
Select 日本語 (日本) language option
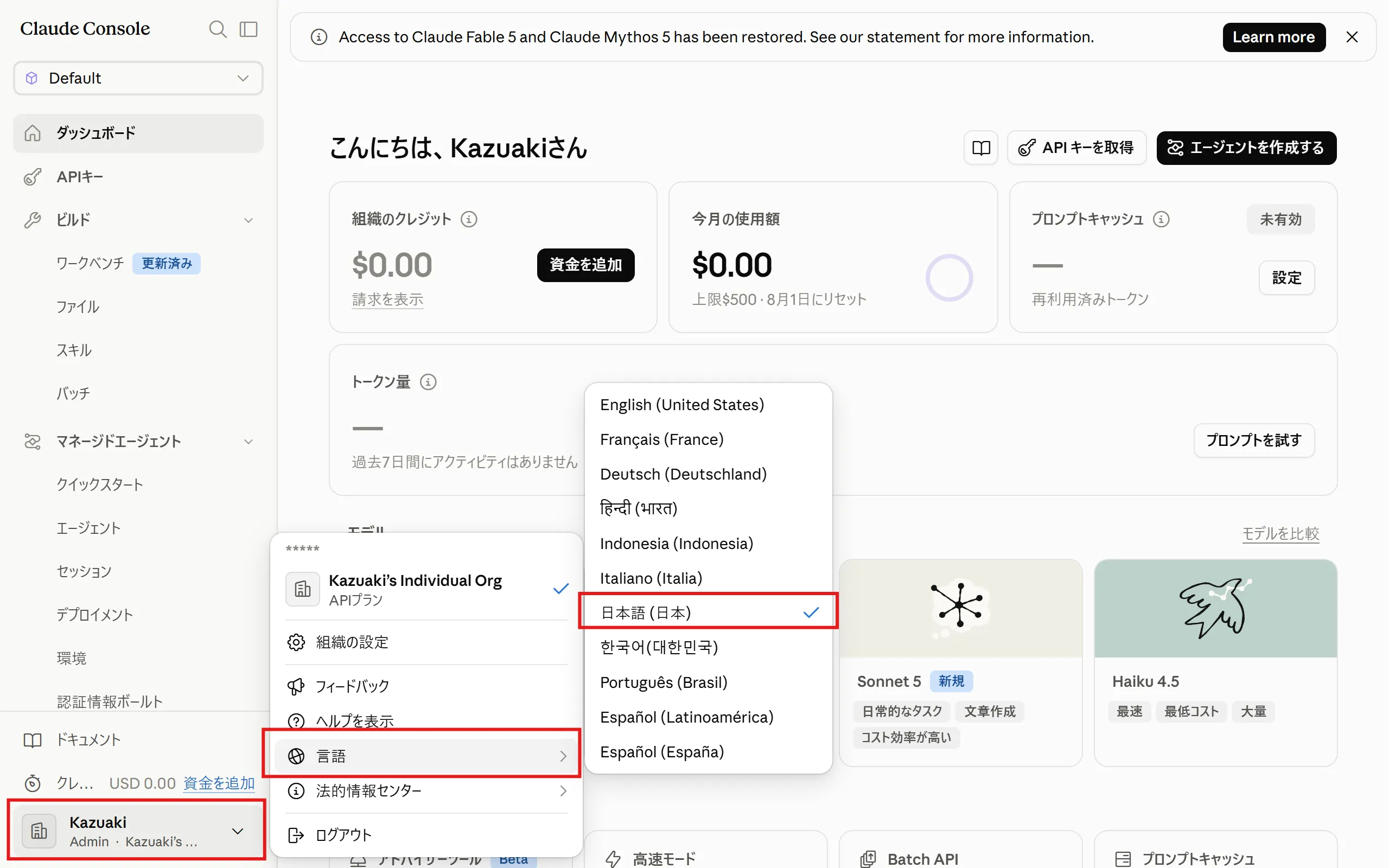(708, 613)
